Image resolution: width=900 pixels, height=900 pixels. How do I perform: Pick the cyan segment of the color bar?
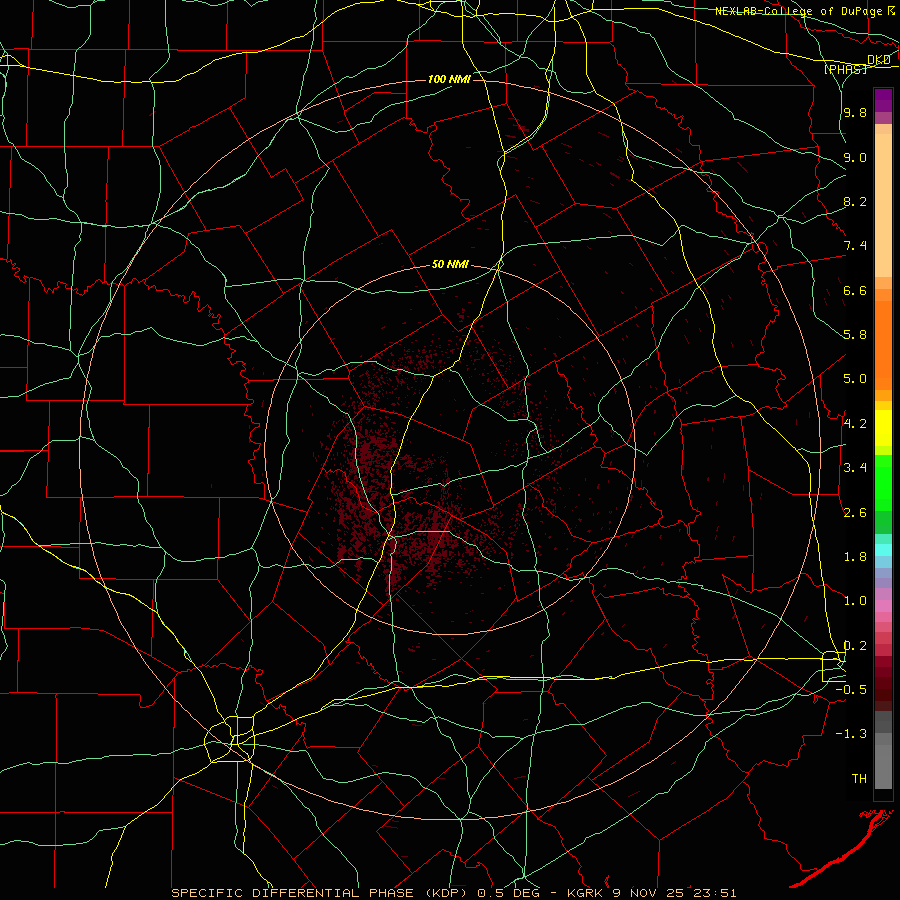(x=883, y=549)
